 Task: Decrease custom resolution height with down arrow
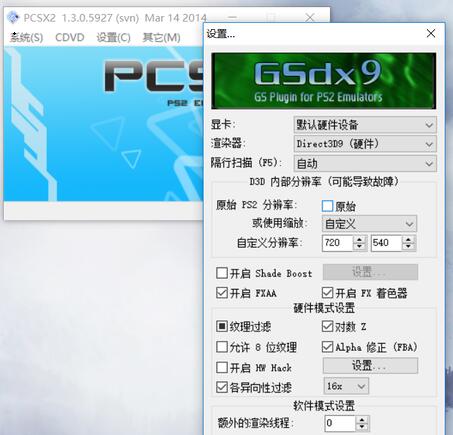409,247
